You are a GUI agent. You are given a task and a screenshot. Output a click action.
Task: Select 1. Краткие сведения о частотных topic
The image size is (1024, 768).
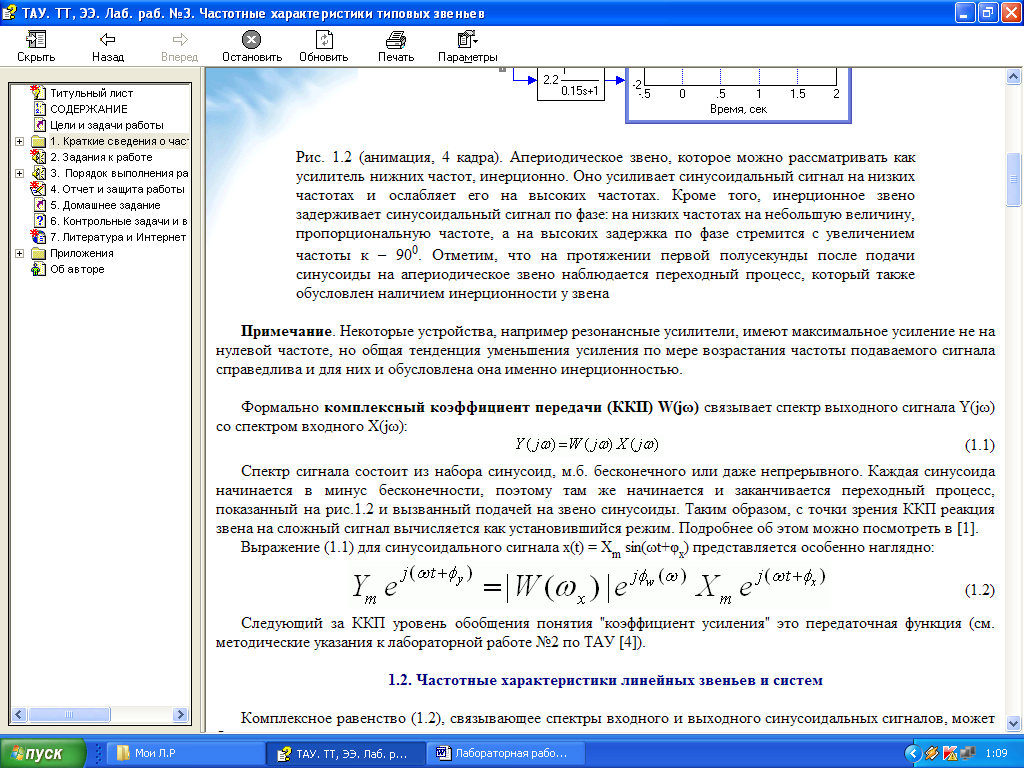[119, 141]
